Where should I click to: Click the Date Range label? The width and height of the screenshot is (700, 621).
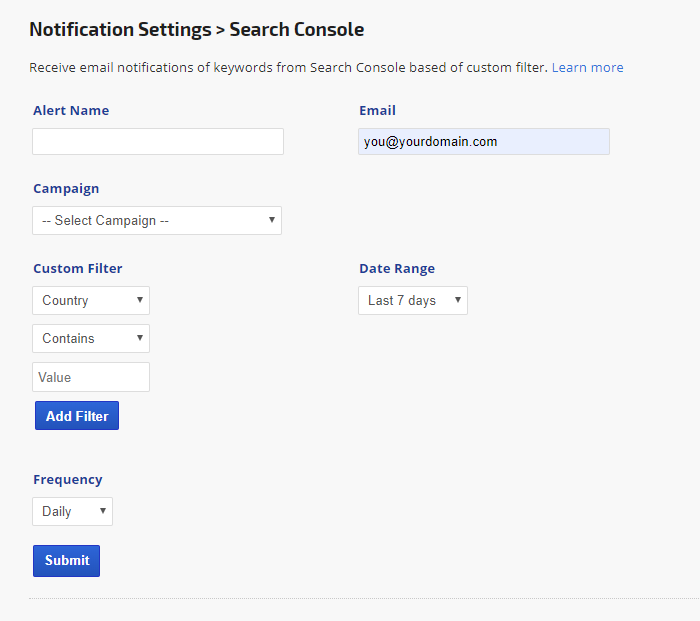point(397,268)
